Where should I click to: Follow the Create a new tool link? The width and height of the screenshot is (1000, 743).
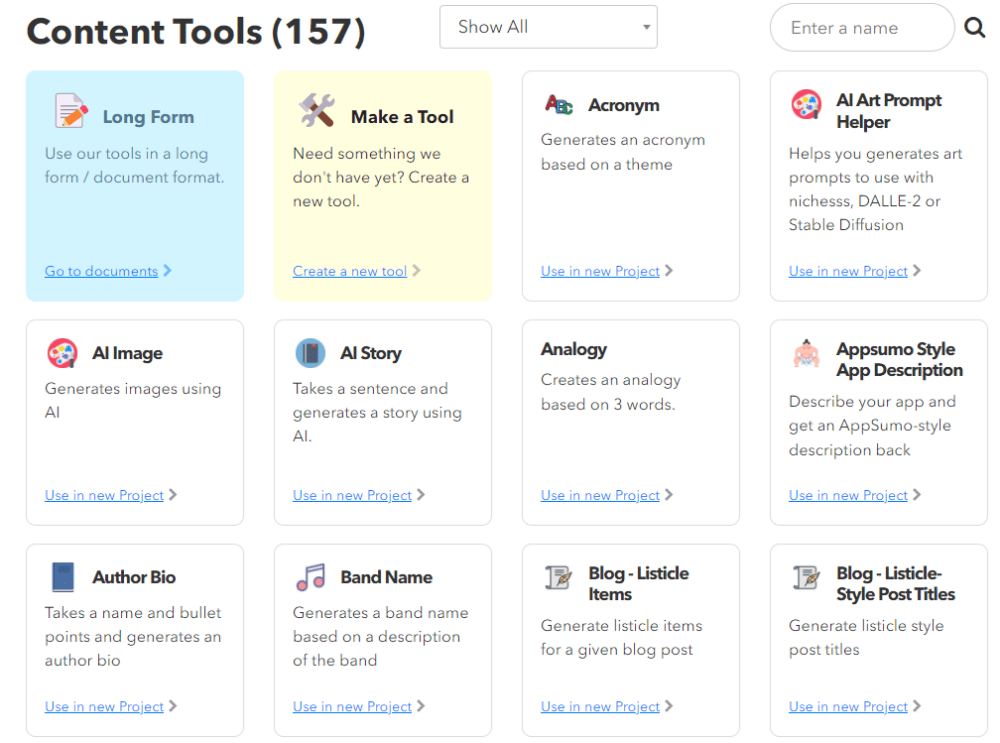(x=350, y=271)
